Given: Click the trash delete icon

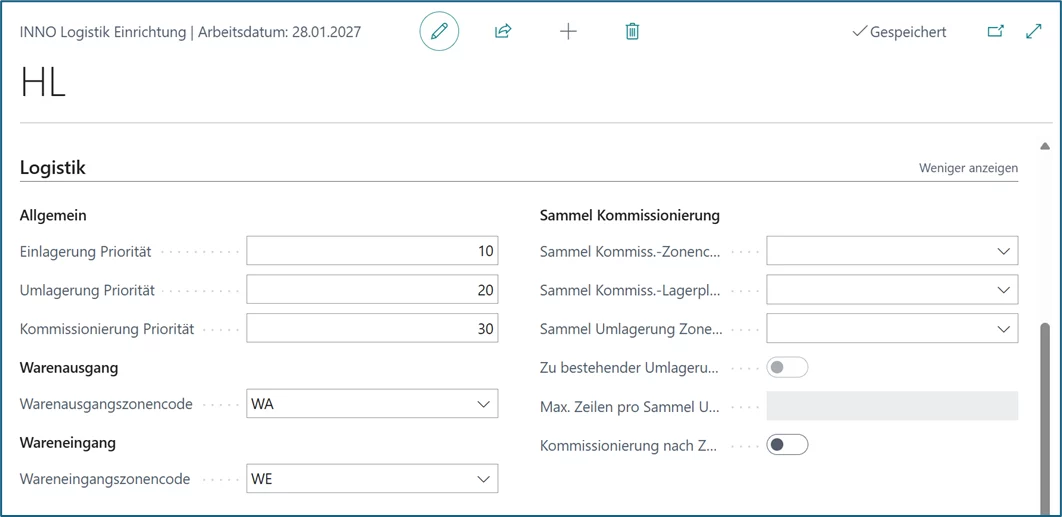Looking at the screenshot, I should [x=632, y=32].
